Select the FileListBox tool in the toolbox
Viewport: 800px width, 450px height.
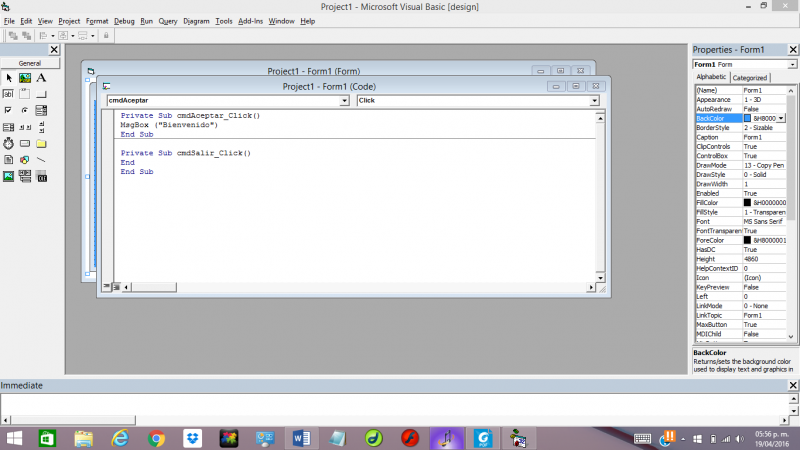(9, 160)
